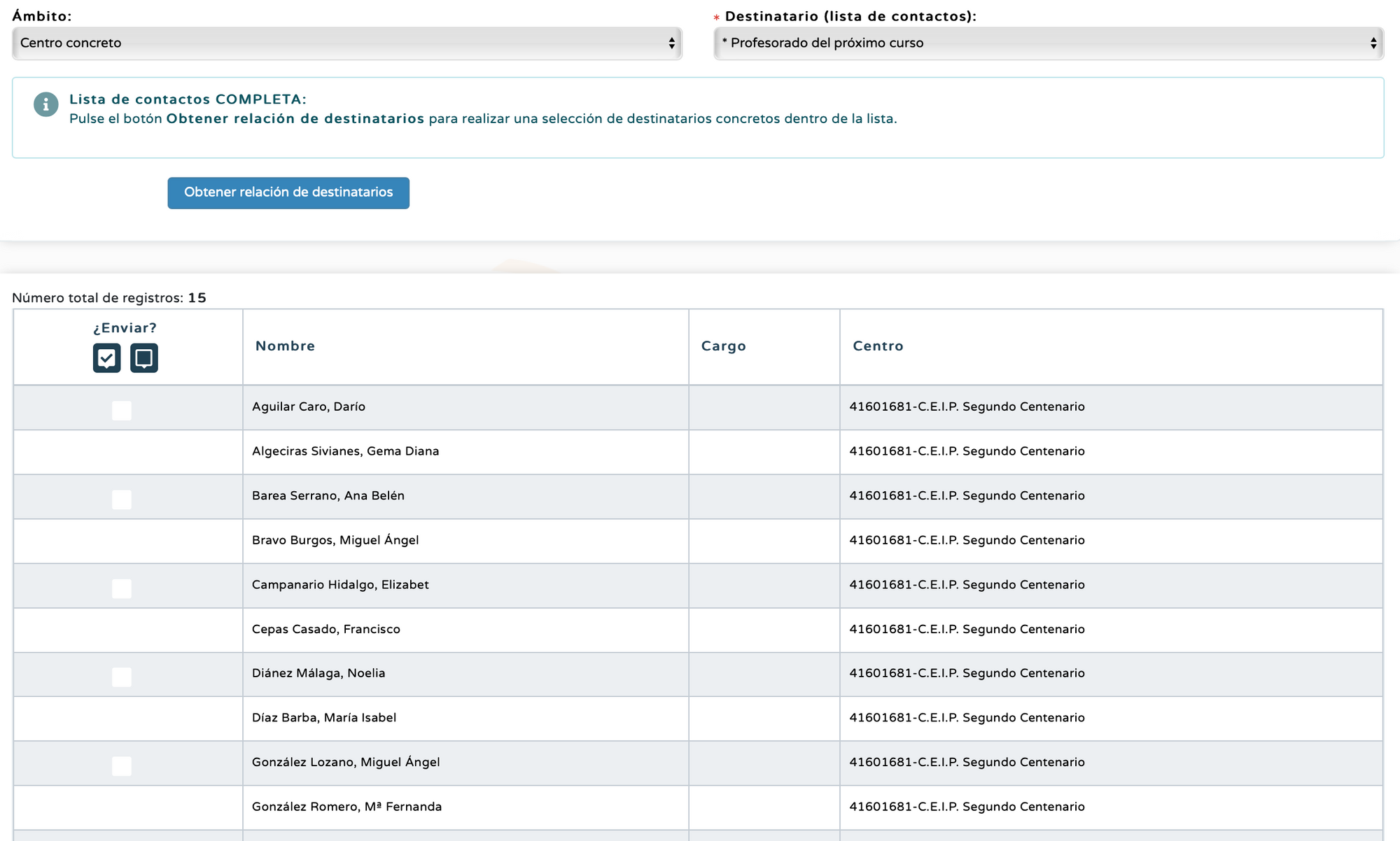
Task: Click the name Algeciras Sivianes, Gema Diana
Action: [x=345, y=451]
